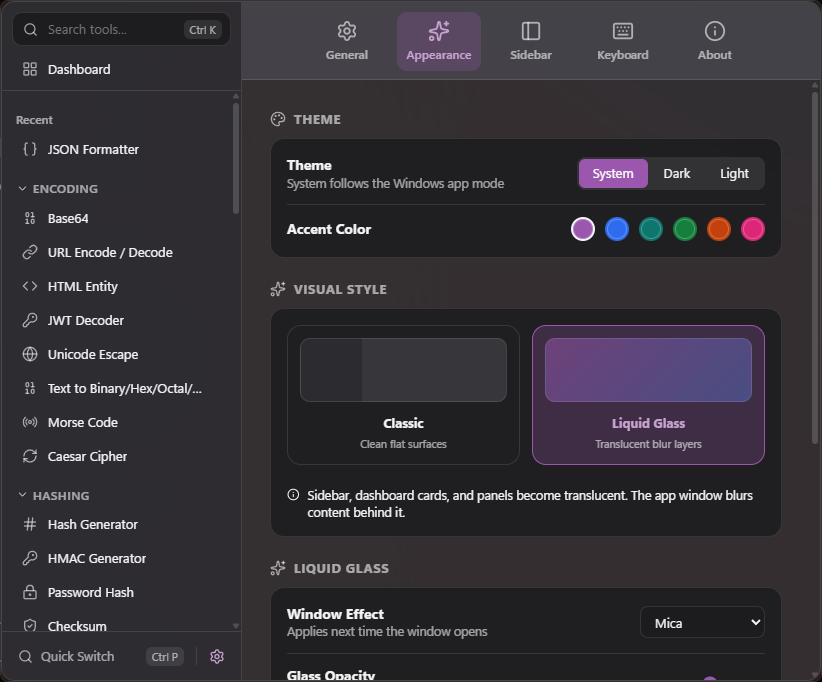
Task: Click the Quick Switch magnifier icon
Action: (x=25, y=656)
